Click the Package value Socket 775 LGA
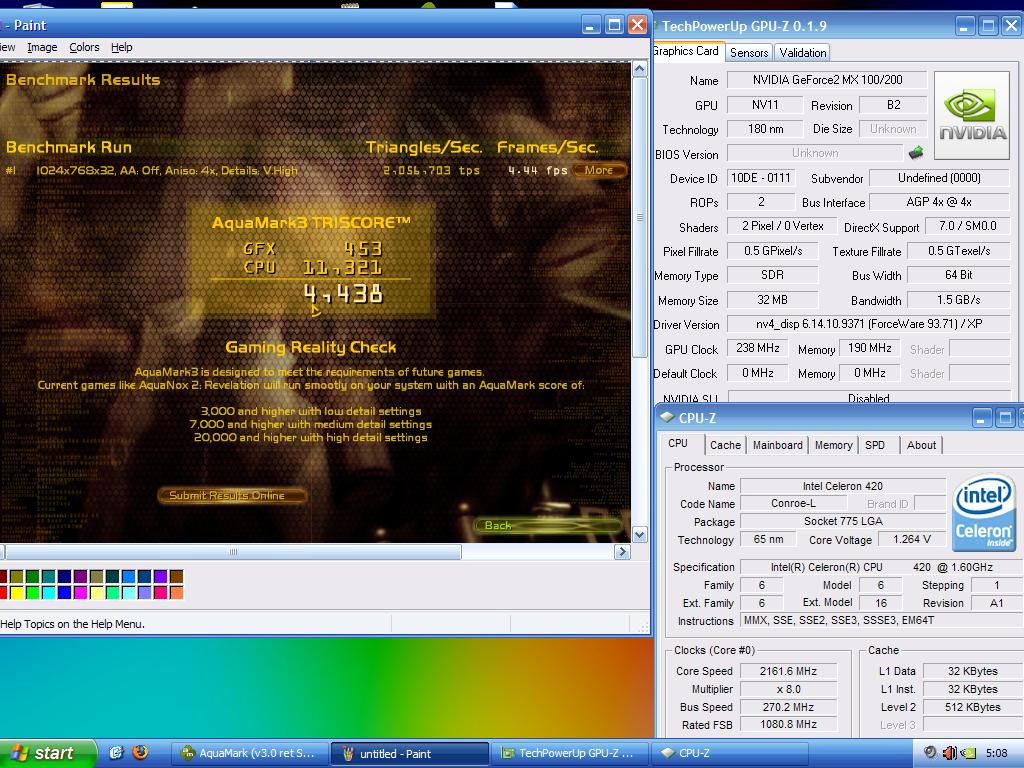 tap(842, 520)
